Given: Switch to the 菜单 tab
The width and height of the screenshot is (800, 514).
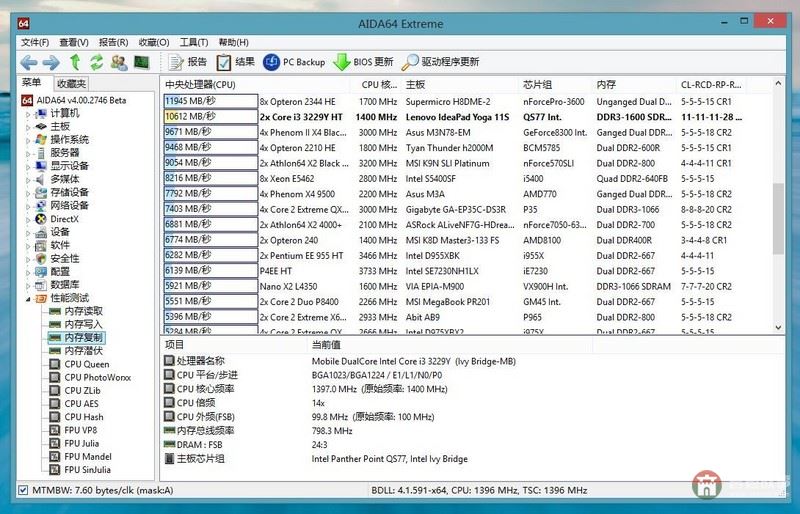Looking at the screenshot, I should click(32, 83).
